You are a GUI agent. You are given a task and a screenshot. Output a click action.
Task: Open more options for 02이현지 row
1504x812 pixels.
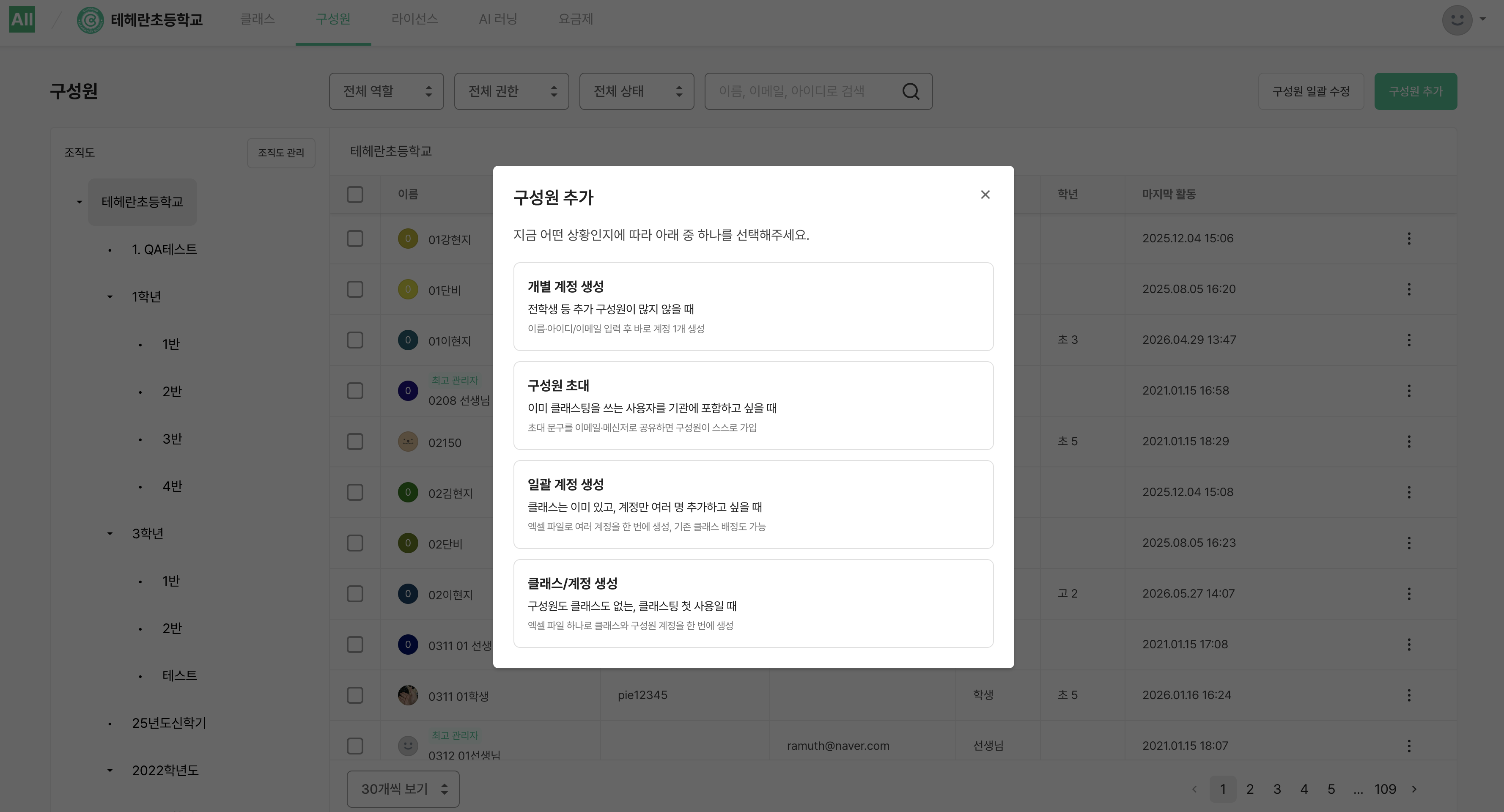1409,594
